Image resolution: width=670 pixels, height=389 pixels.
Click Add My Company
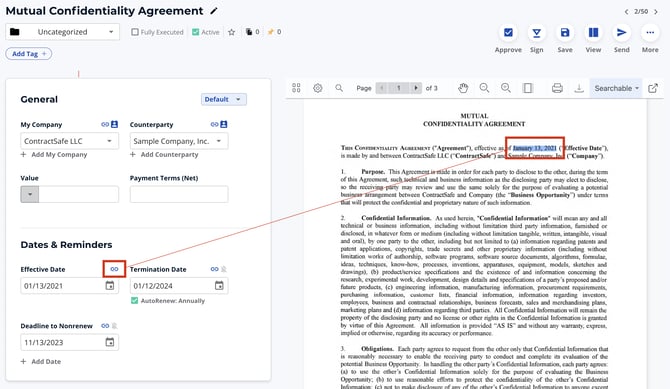point(54,155)
